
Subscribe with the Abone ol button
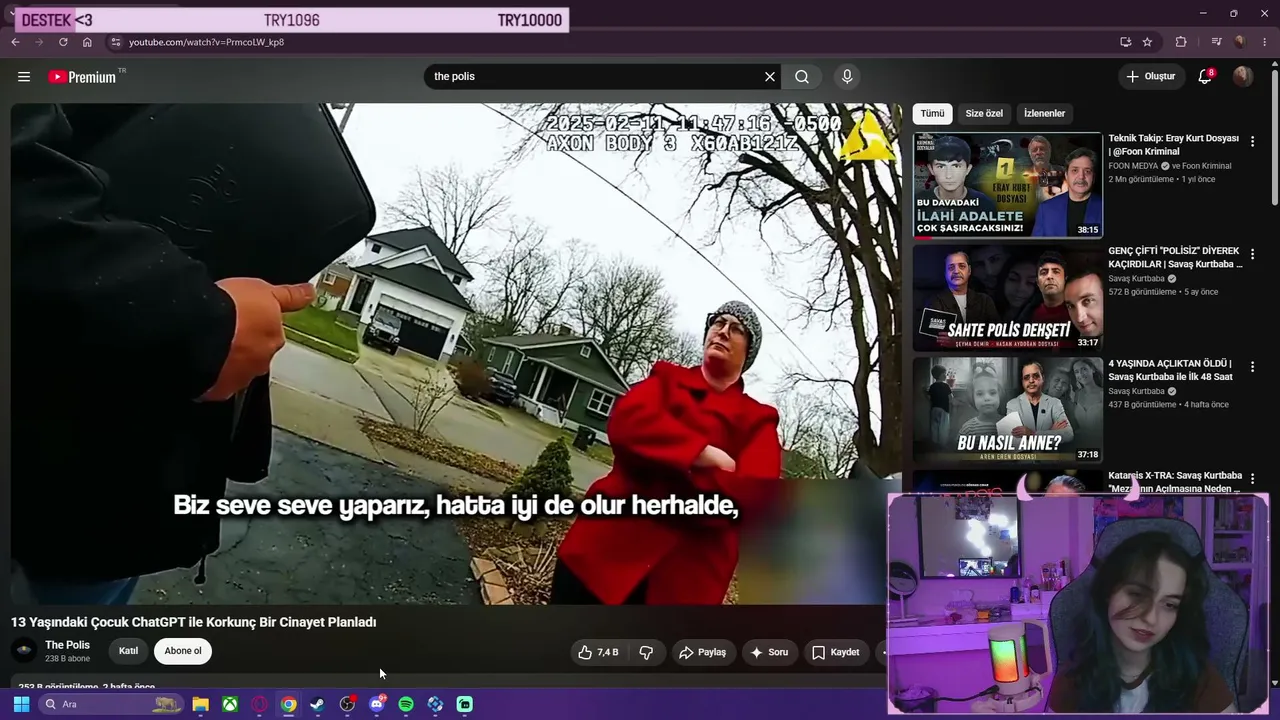[x=183, y=651]
